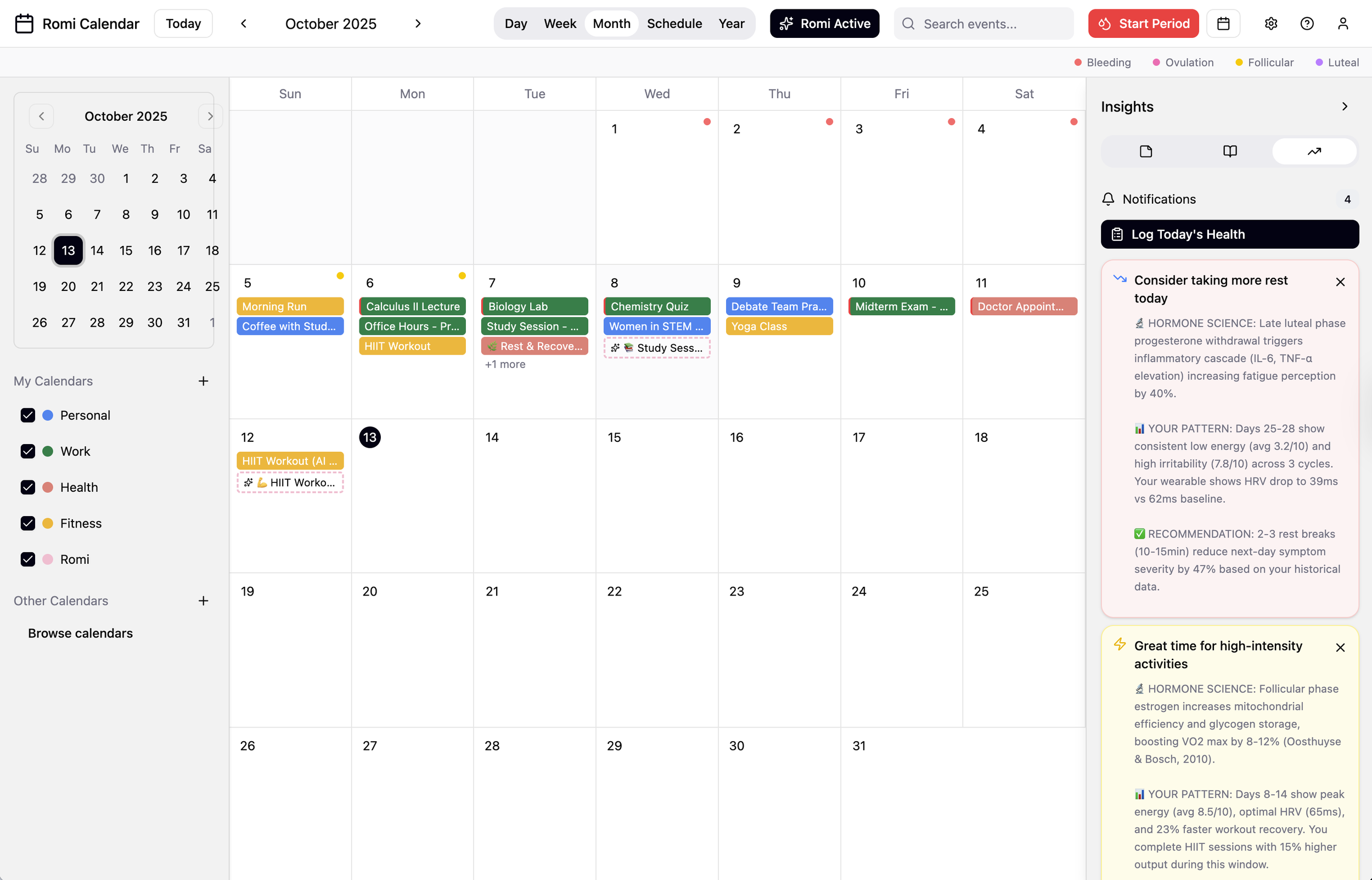Go to next month in main header
Image resolution: width=1372 pixels, height=880 pixels.
coord(418,24)
